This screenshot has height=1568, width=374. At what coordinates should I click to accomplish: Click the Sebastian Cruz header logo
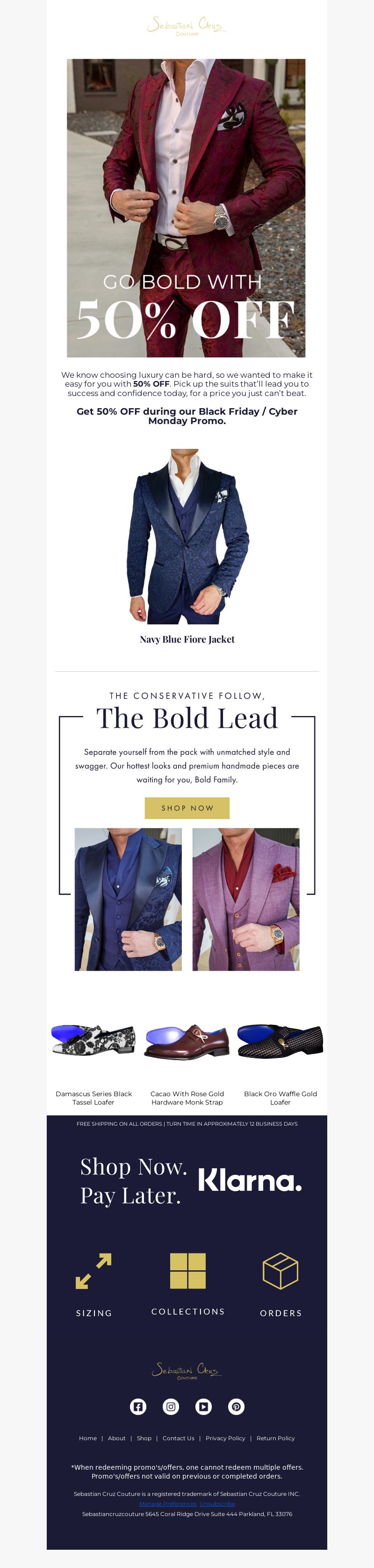tap(187, 26)
